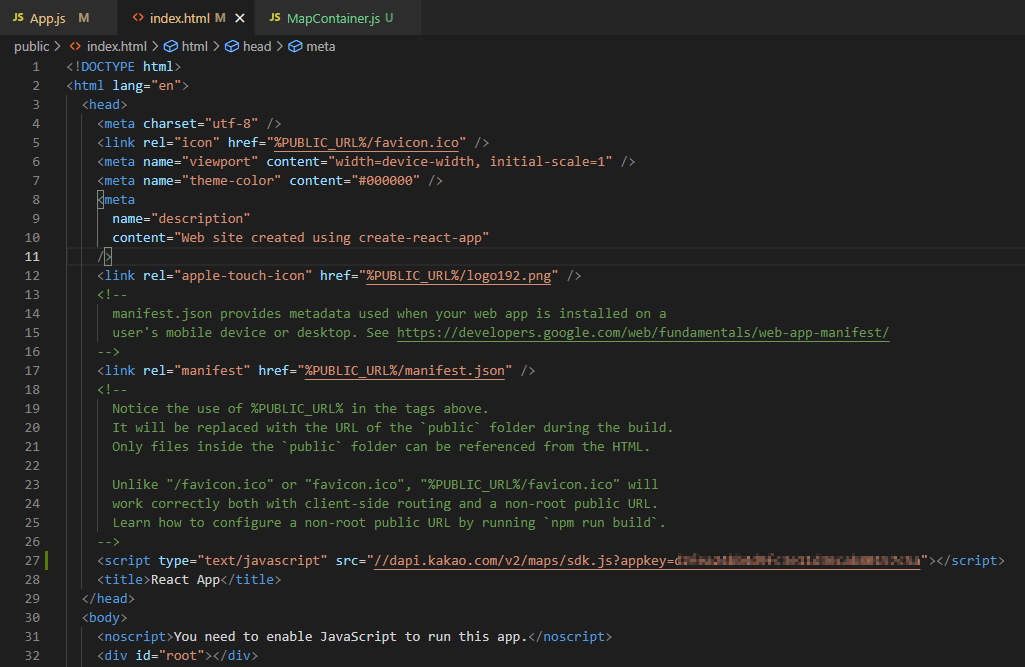
Task: Open the dapi.kakao.com sdk.js script link
Action: pyautogui.click(x=647, y=560)
